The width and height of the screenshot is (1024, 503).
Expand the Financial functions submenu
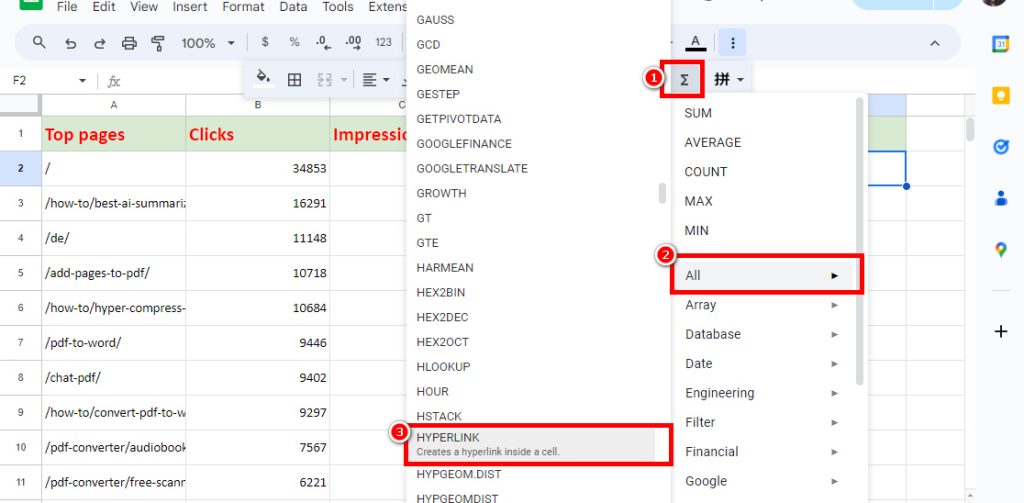tap(763, 452)
